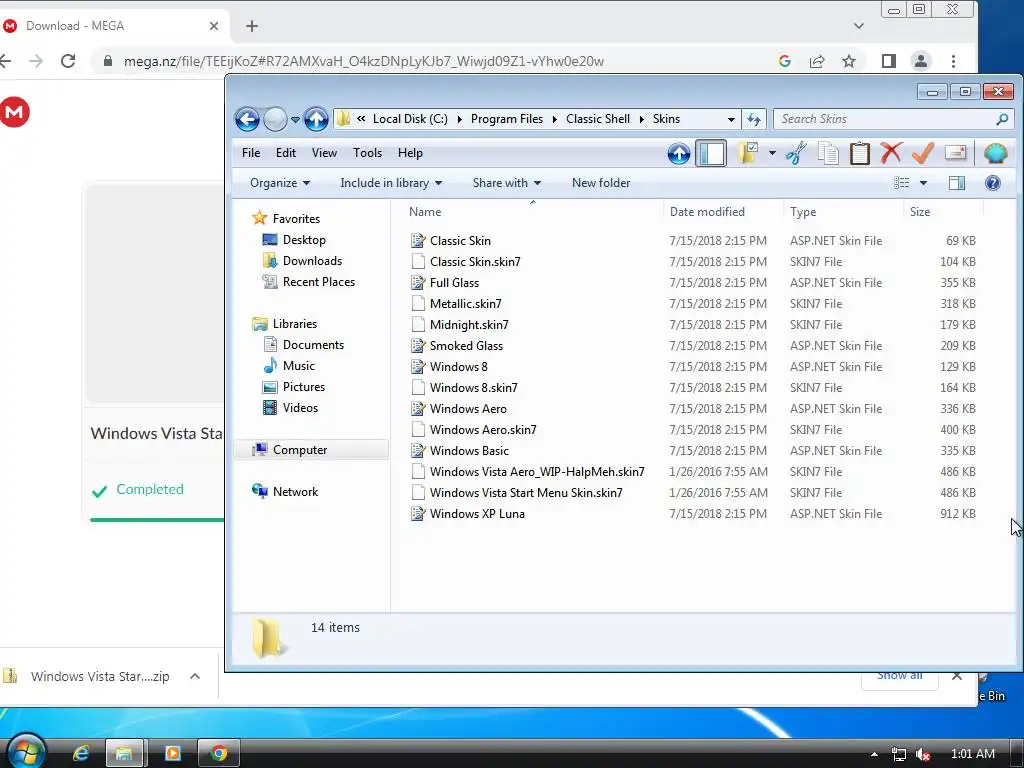Click the red MEGA logo on page
The height and width of the screenshot is (768, 1024).
14,112
